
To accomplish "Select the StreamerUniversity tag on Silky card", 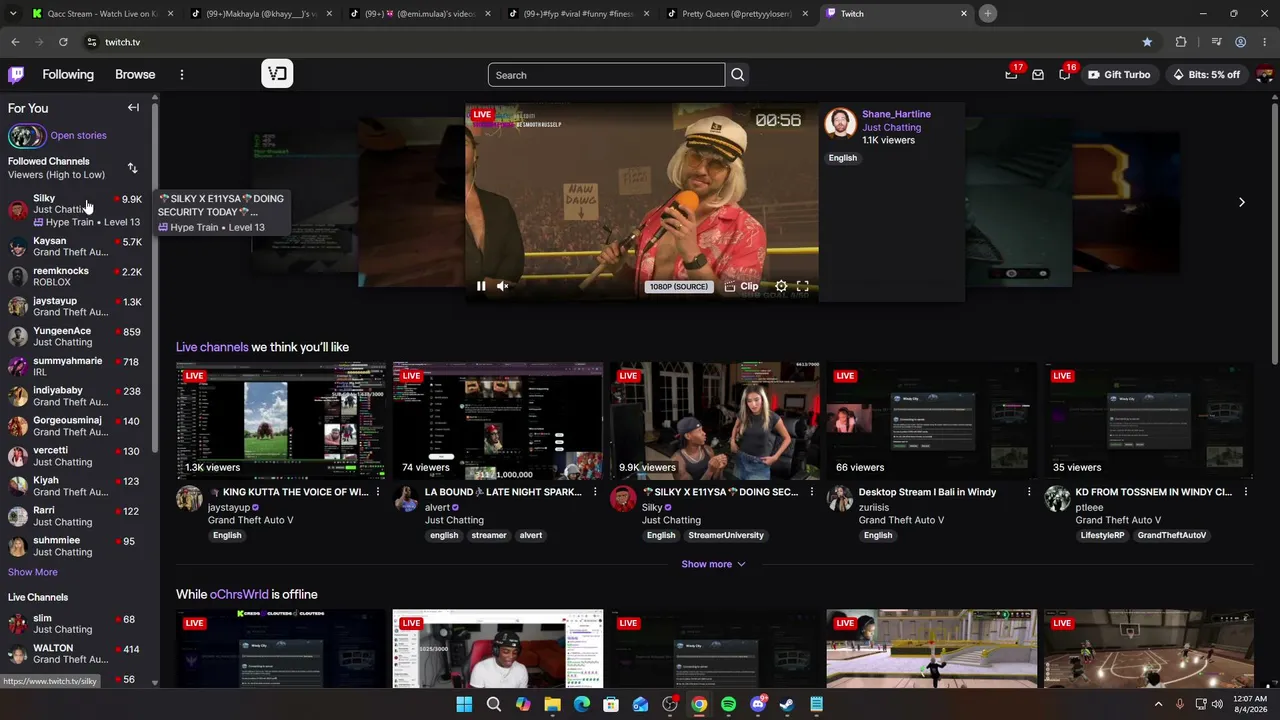I will pyautogui.click(x=726, y=535).
